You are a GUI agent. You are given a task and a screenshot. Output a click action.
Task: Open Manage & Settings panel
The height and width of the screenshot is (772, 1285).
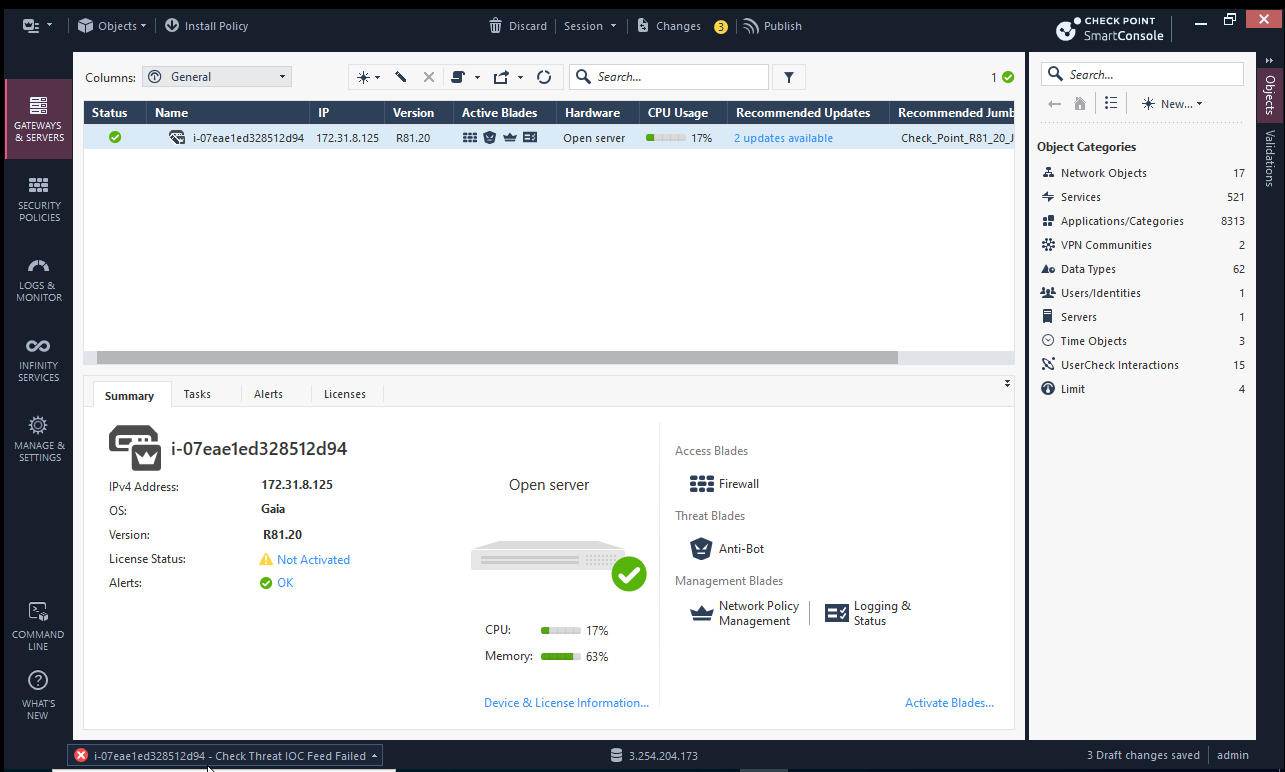[39, 439]
